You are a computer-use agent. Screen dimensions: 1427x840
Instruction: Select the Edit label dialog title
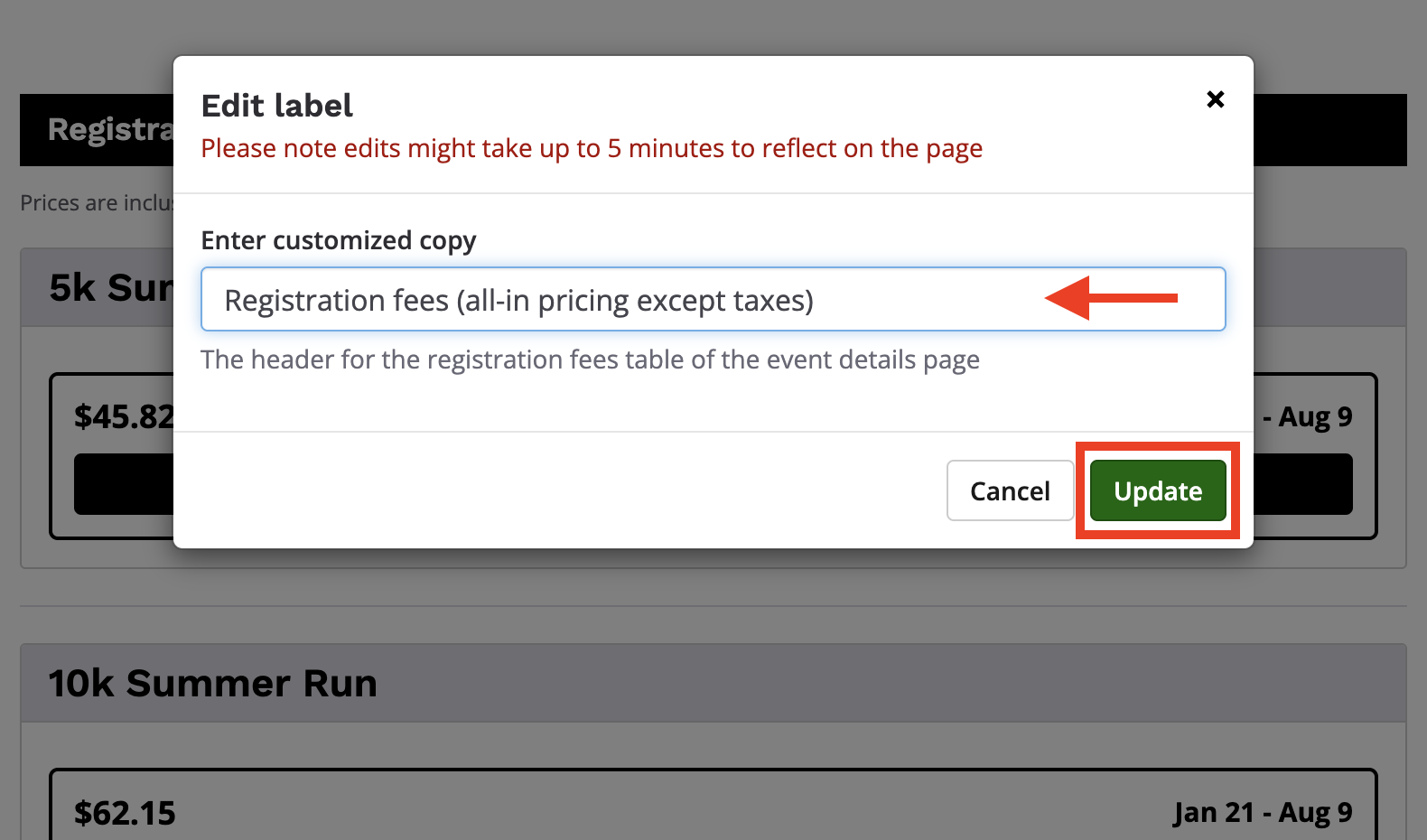pos(276,106)
